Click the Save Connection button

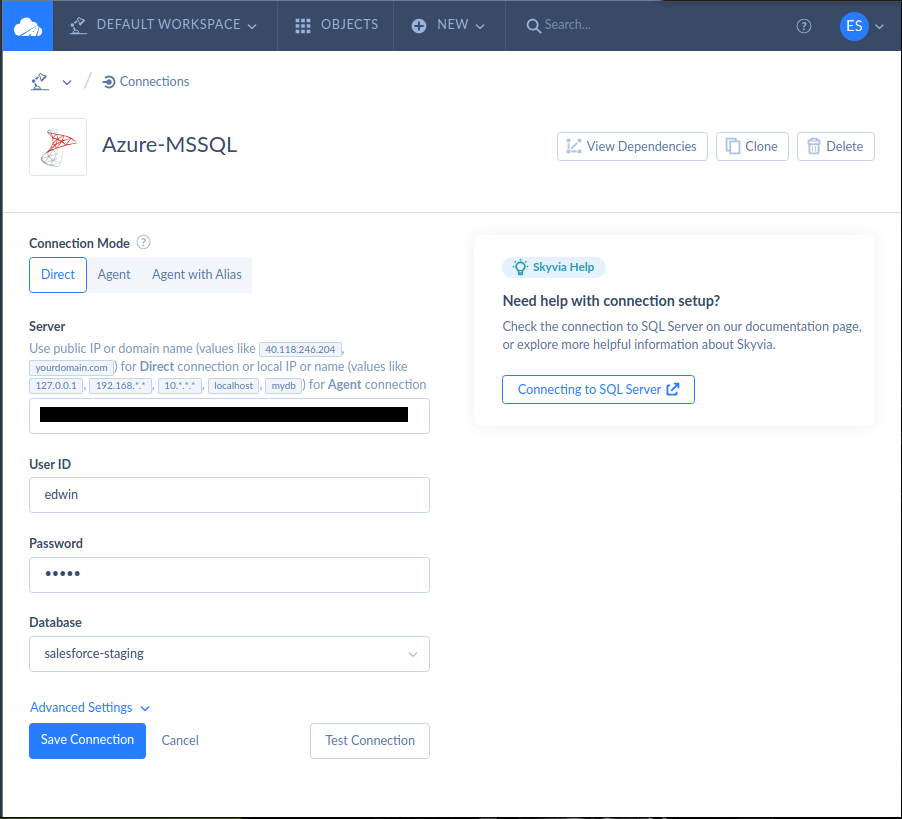click(x=87, y=740)
